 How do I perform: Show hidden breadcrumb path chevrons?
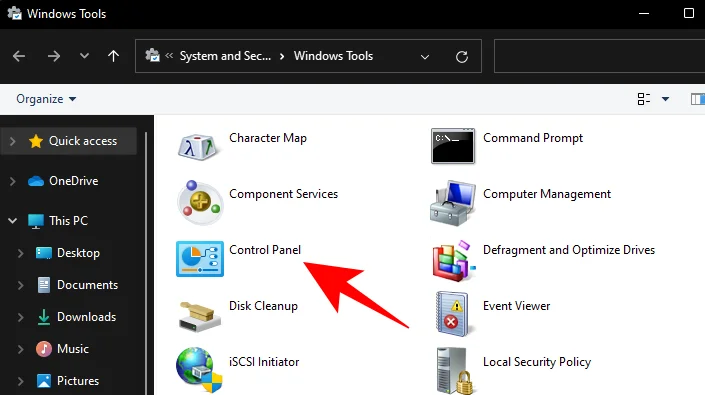click(x=169, y=56)
